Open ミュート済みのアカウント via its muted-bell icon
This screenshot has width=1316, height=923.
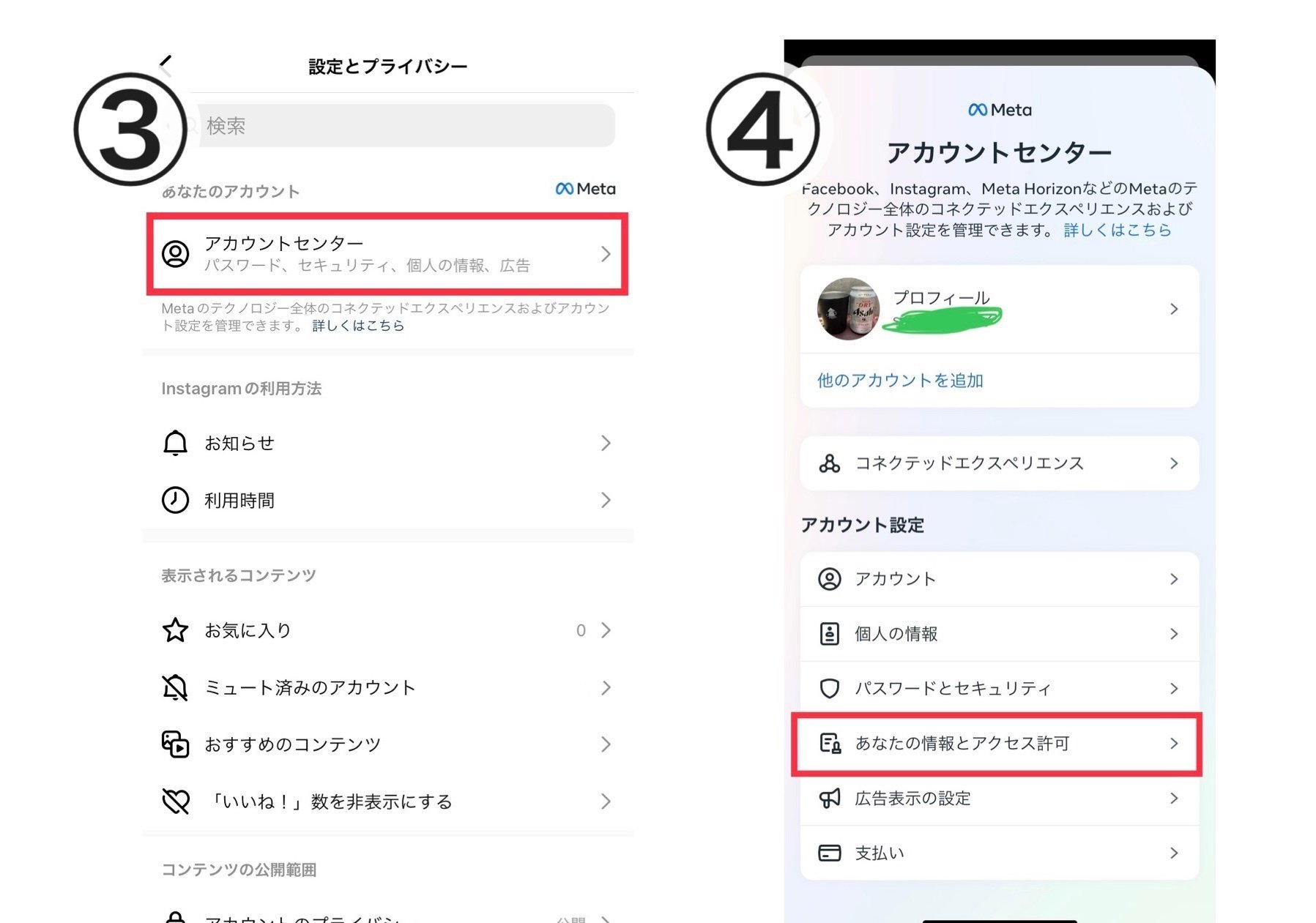click(x=175, y=687)
